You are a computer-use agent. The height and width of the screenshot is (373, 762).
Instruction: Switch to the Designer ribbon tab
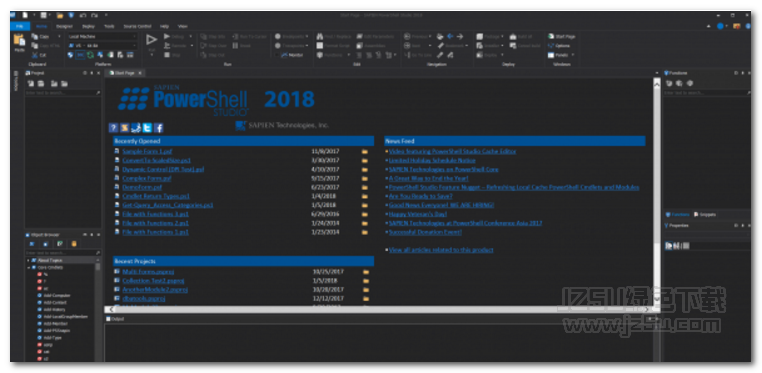pyautogui.click(x=64, y=26)
